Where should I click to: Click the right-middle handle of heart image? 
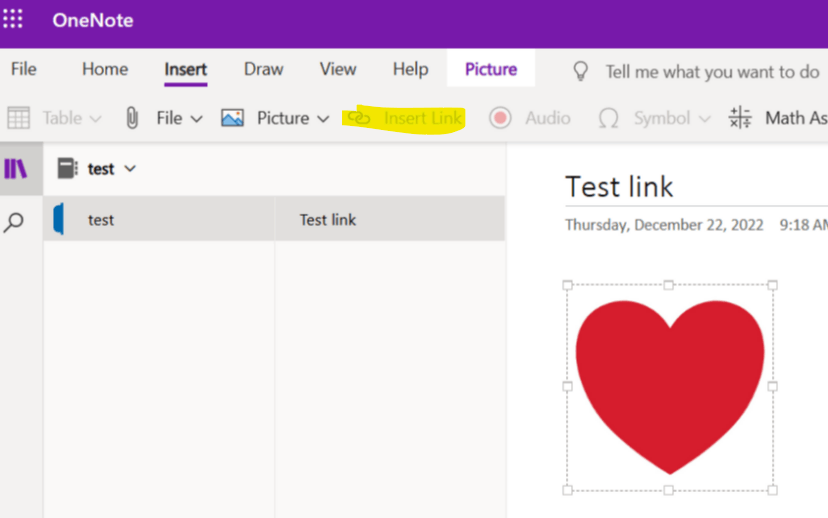(x=773, y=387)
